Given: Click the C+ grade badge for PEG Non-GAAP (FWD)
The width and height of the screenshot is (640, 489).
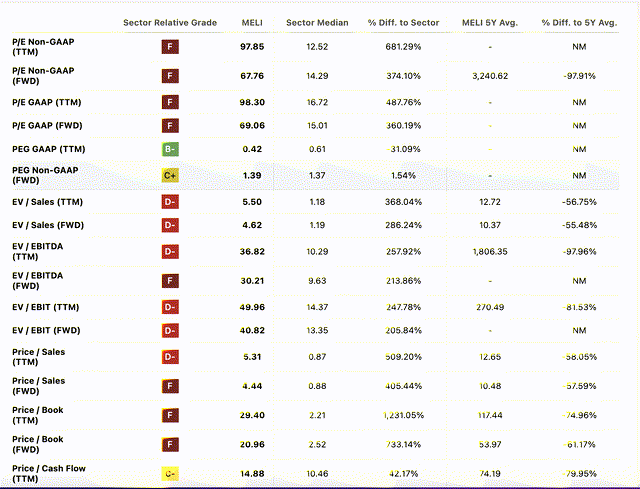Looking at the screenshot, I should (x=170, y=175).
